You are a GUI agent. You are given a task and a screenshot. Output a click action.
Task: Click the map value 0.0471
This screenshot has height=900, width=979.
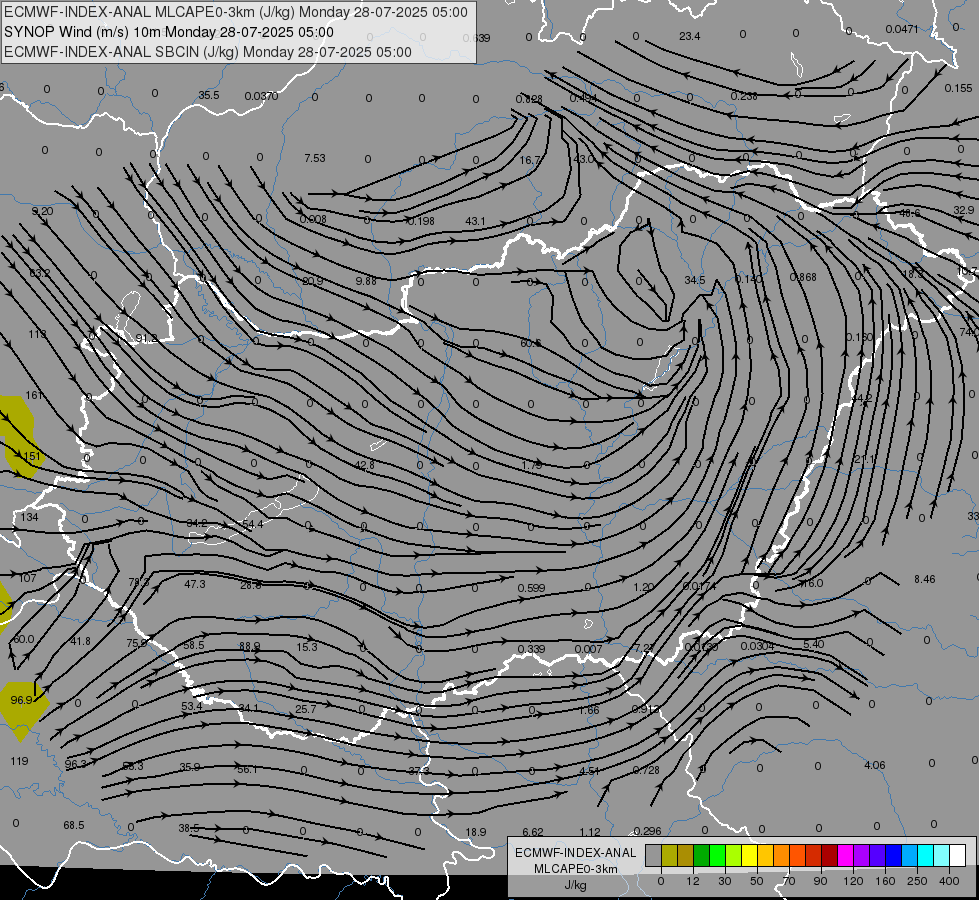pos(902,29)
